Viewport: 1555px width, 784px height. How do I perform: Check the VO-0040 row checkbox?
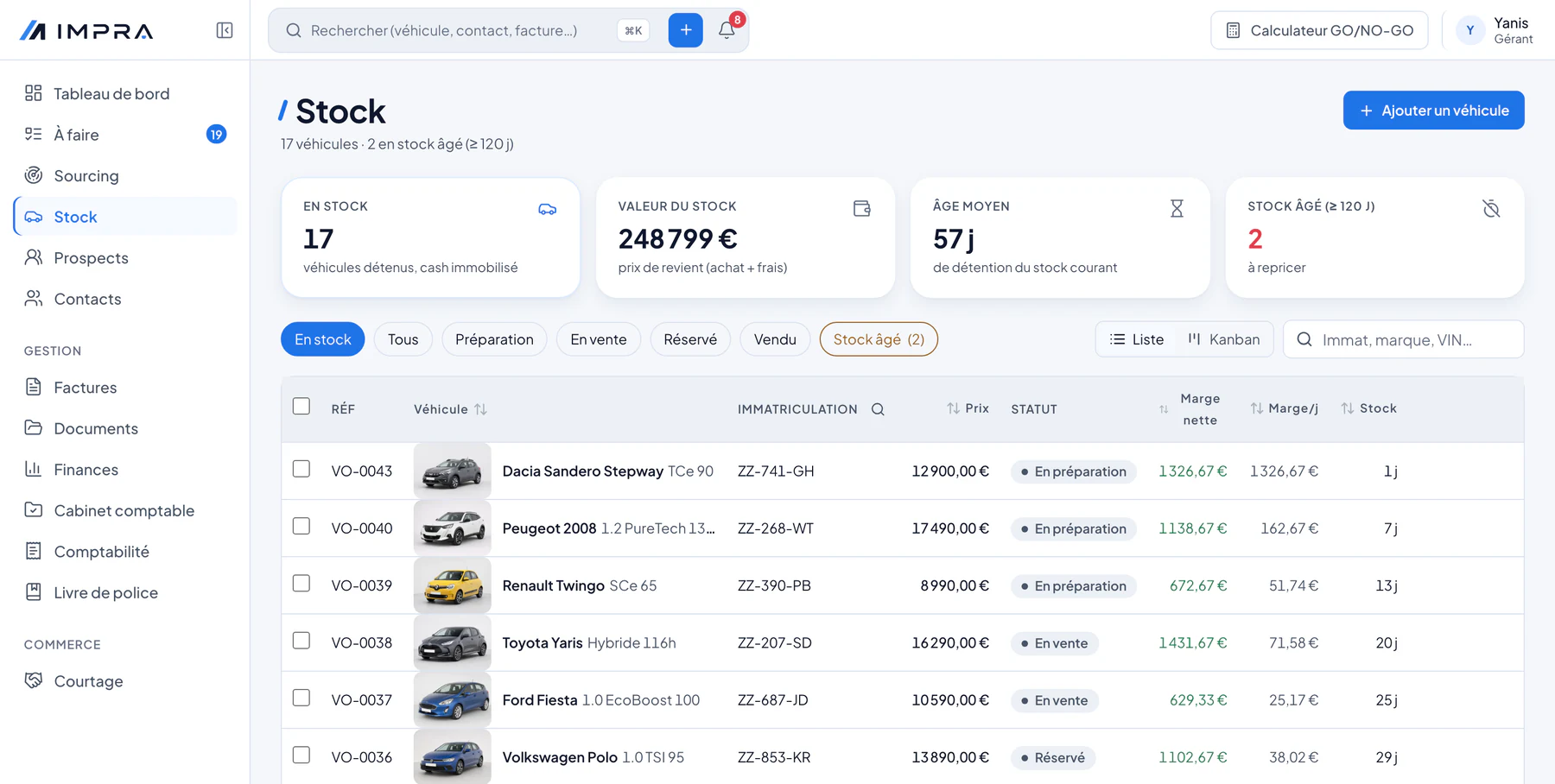tap(301, 526)
